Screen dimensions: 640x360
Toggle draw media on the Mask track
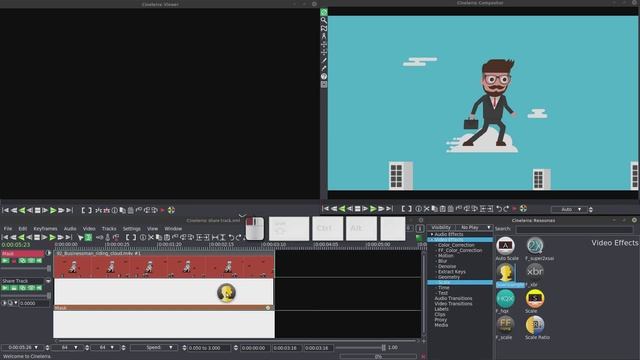pos(31,260)
